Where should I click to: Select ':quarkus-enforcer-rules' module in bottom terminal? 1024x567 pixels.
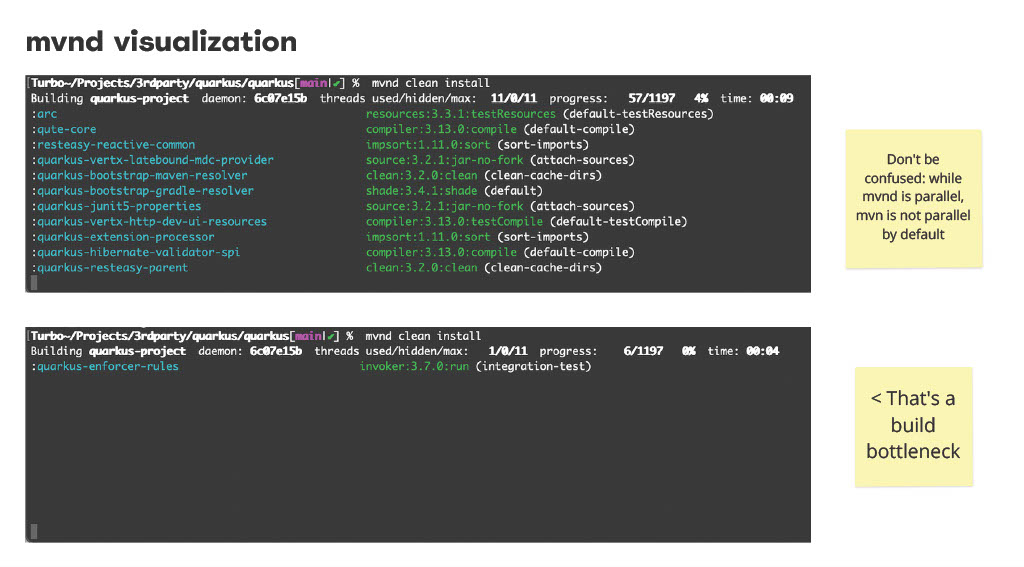tap(104, 366)
